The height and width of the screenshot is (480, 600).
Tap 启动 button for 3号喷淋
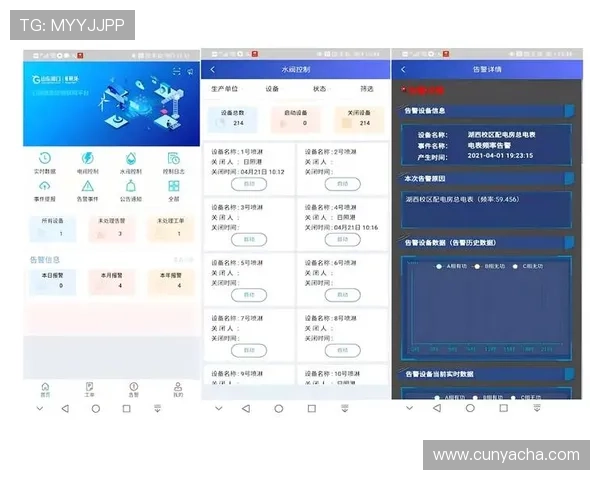pyautogui.click(x=249, y=240)
